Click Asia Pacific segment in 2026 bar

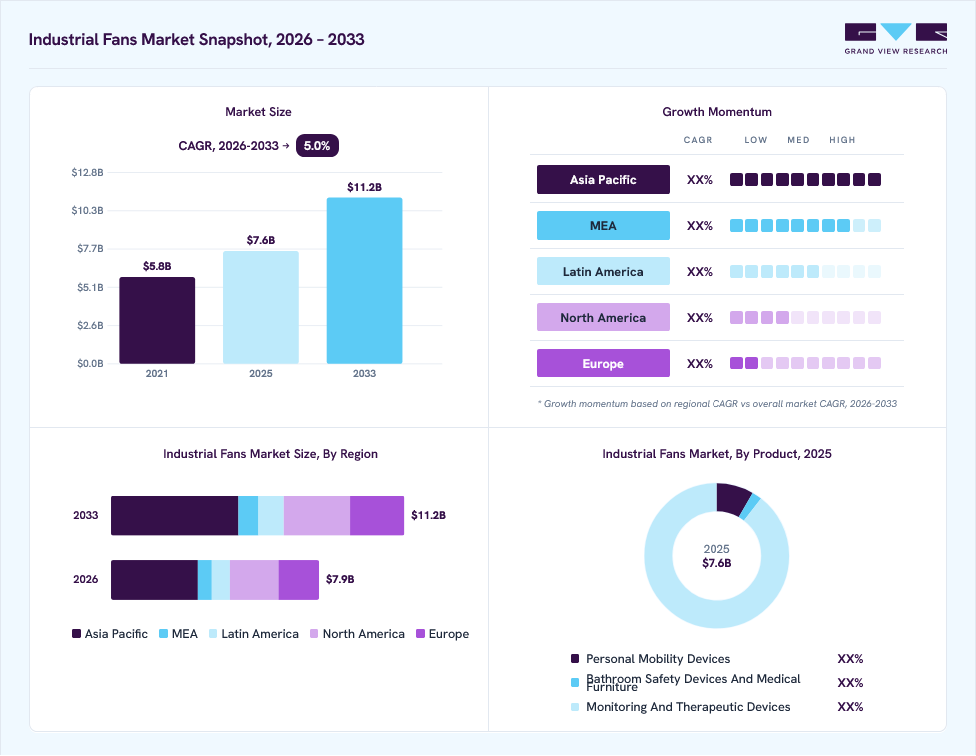tap(154, 580)
